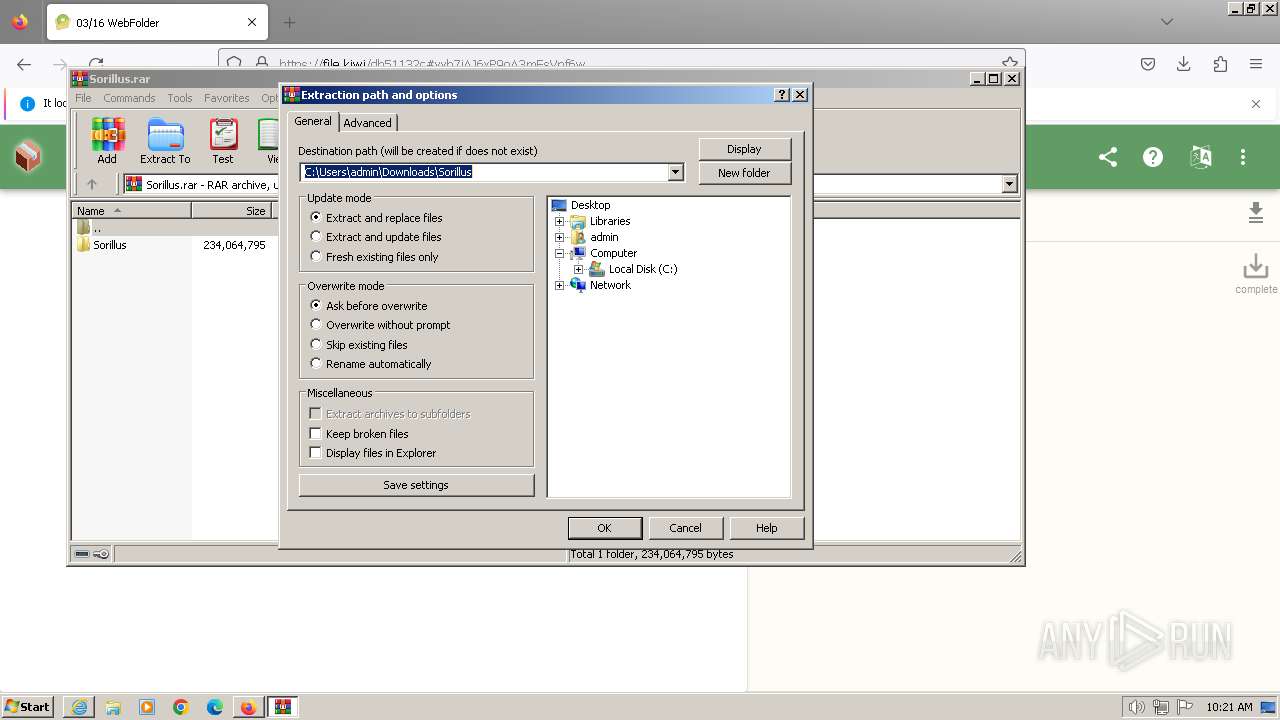The image size is (1280, 720).
Task: Click the translate language icon in header
Action: [x=1201, y=157]
